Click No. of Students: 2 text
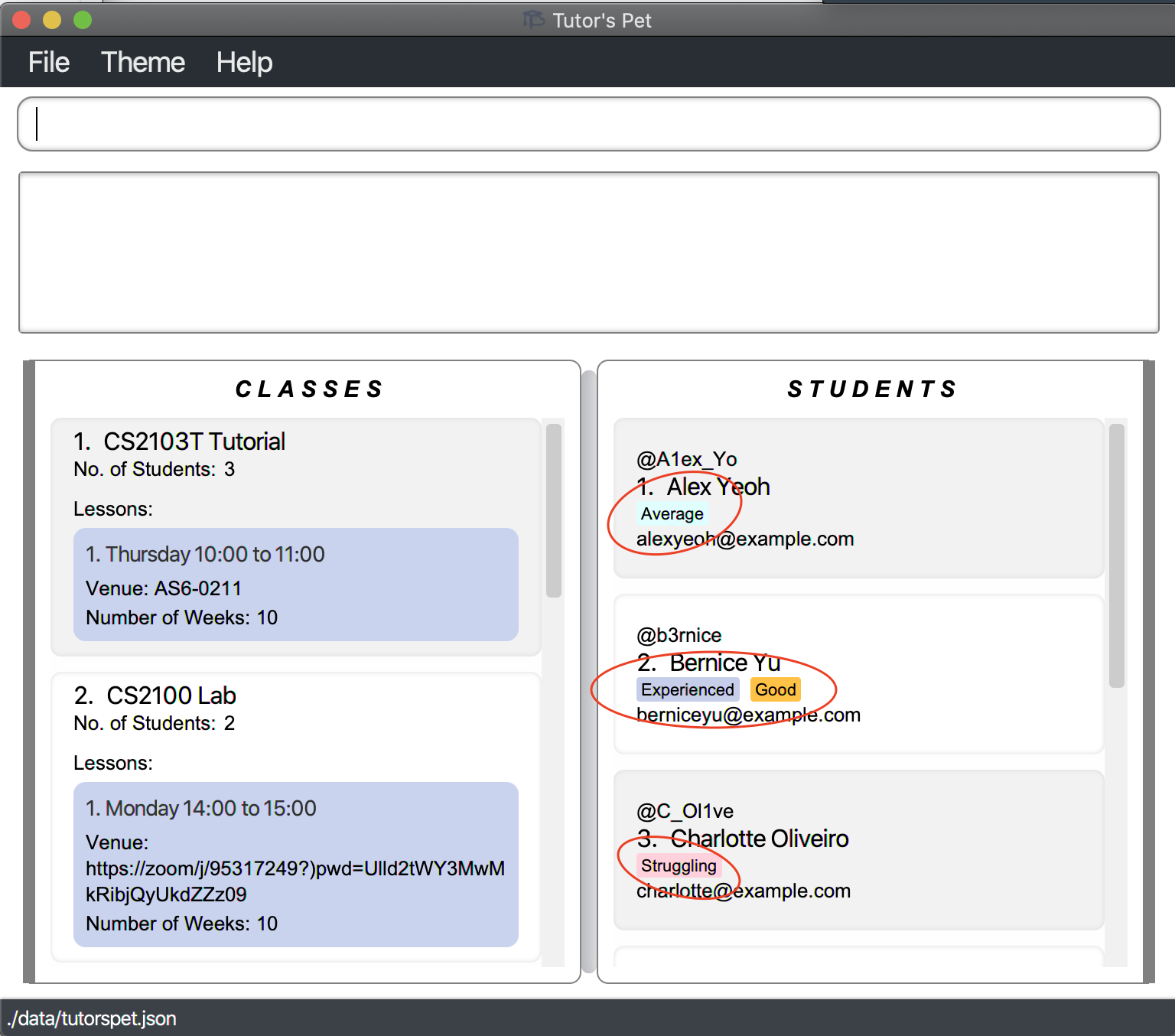Viewport: 1175px width, 1036px height. pos(154,723)
